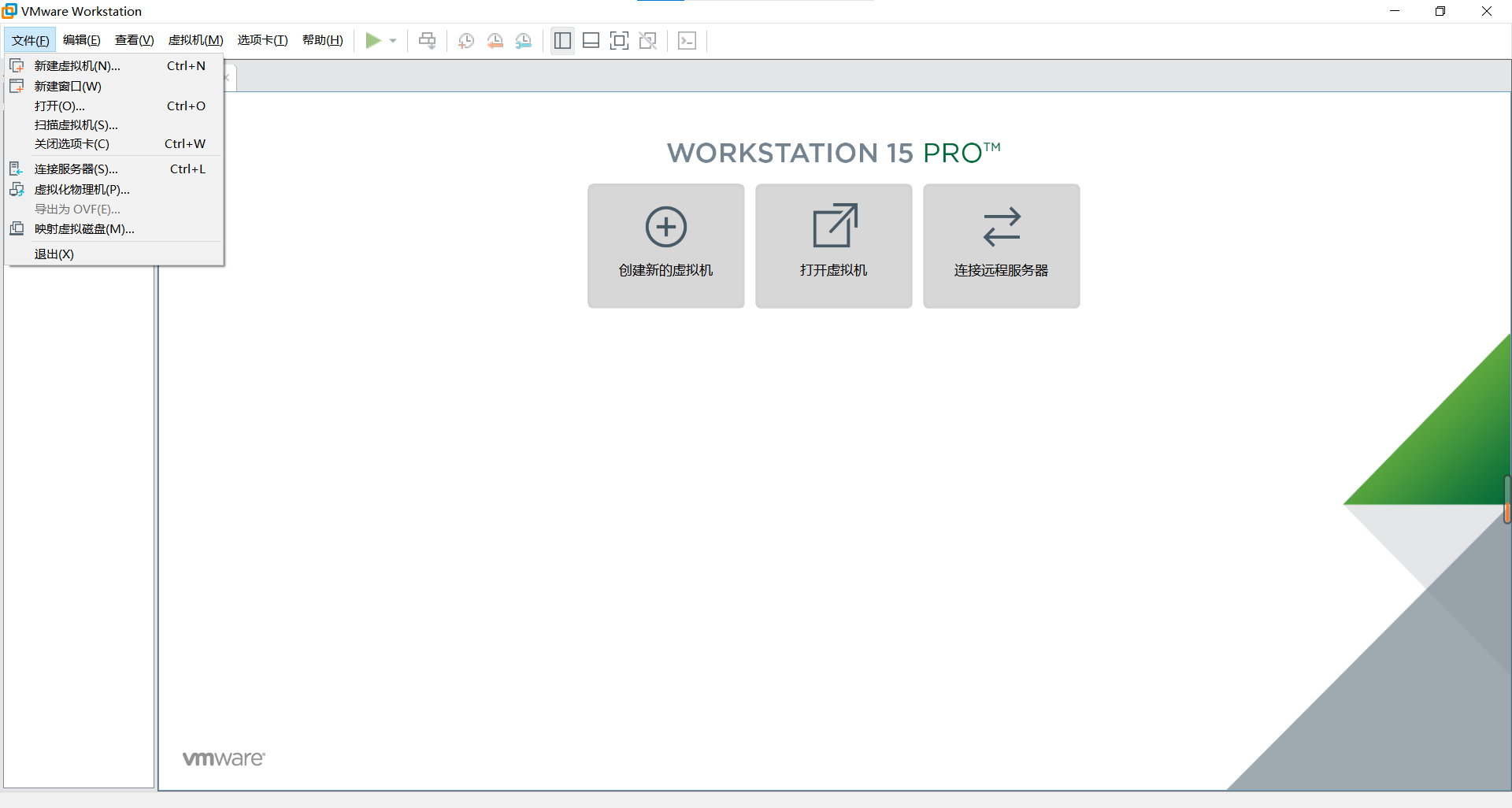This screenshot has width=1512, height=808.
Task: Choose 关闭选项卡(C) from the menu
Action: click(115, 143)
